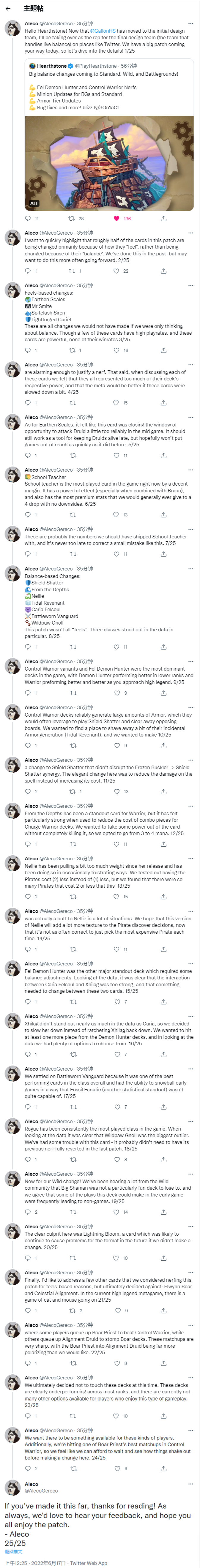Like the Balance-based Changes tweet 8/25

click(x=116, y=647)
